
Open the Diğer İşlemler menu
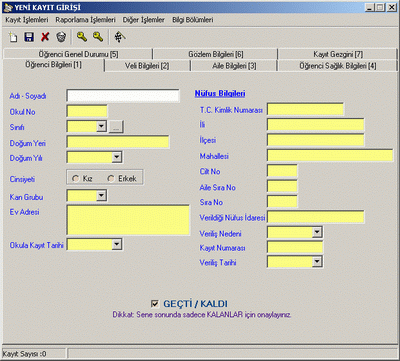click(x=144, y=20)
